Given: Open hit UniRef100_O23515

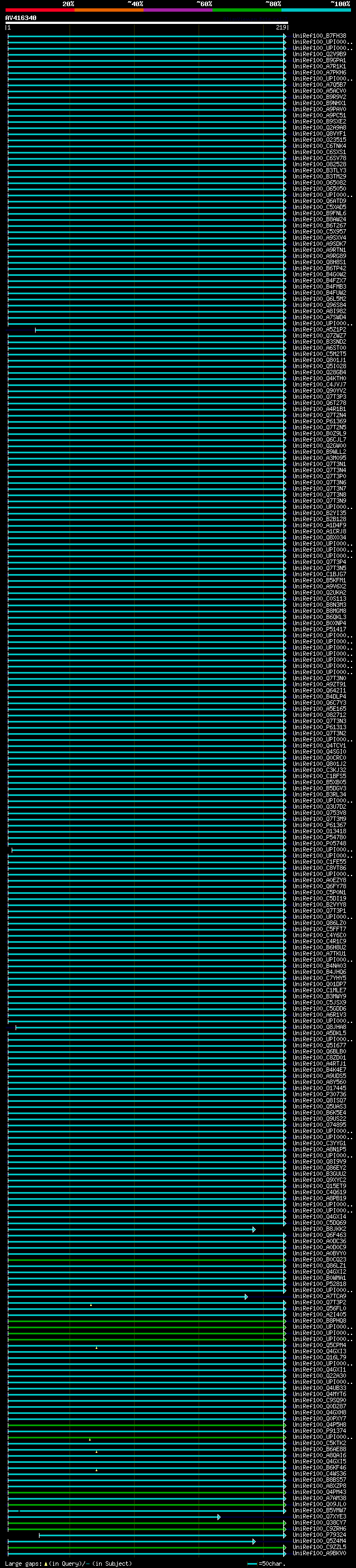Looking at the screenshot, I should 319,140.
